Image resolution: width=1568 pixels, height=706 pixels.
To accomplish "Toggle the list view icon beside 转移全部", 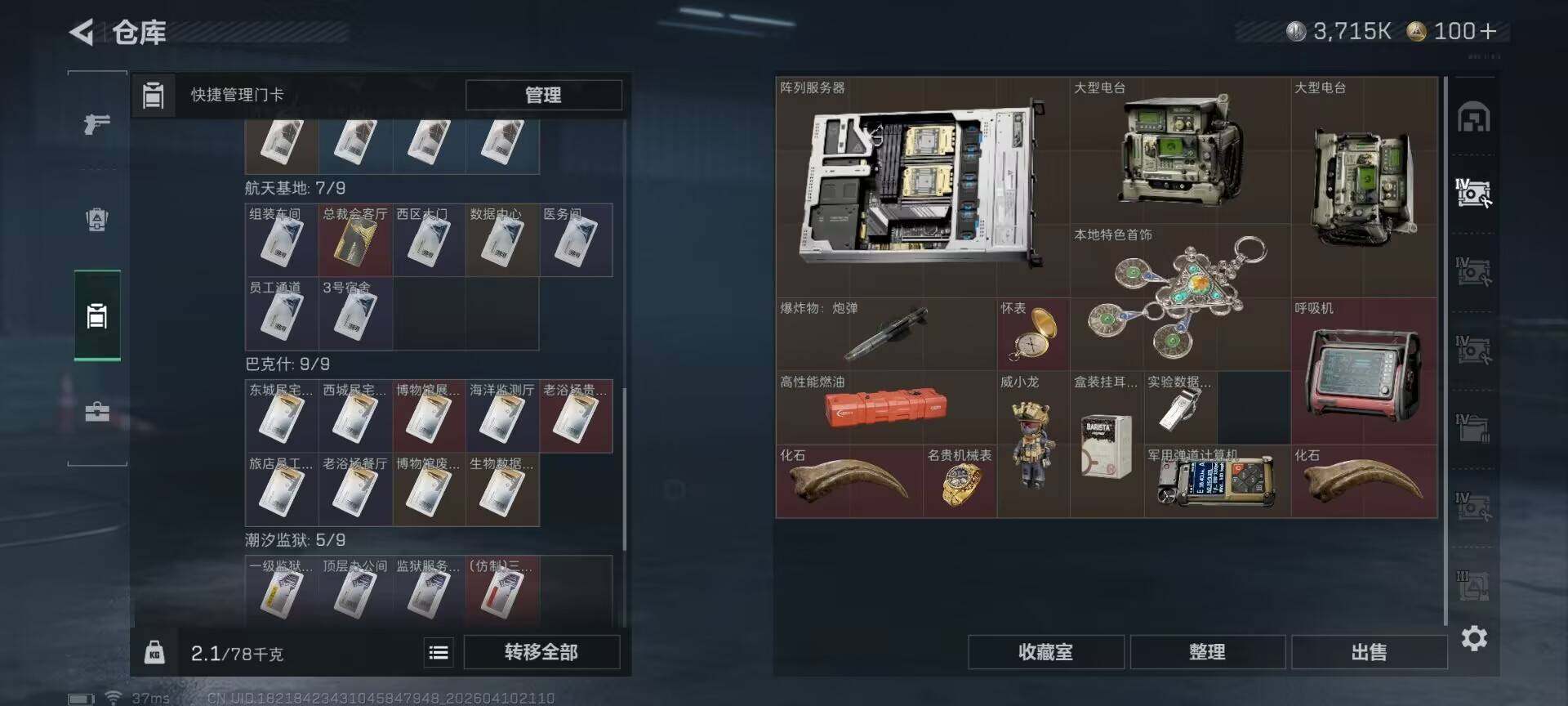I will pos(439,652).
